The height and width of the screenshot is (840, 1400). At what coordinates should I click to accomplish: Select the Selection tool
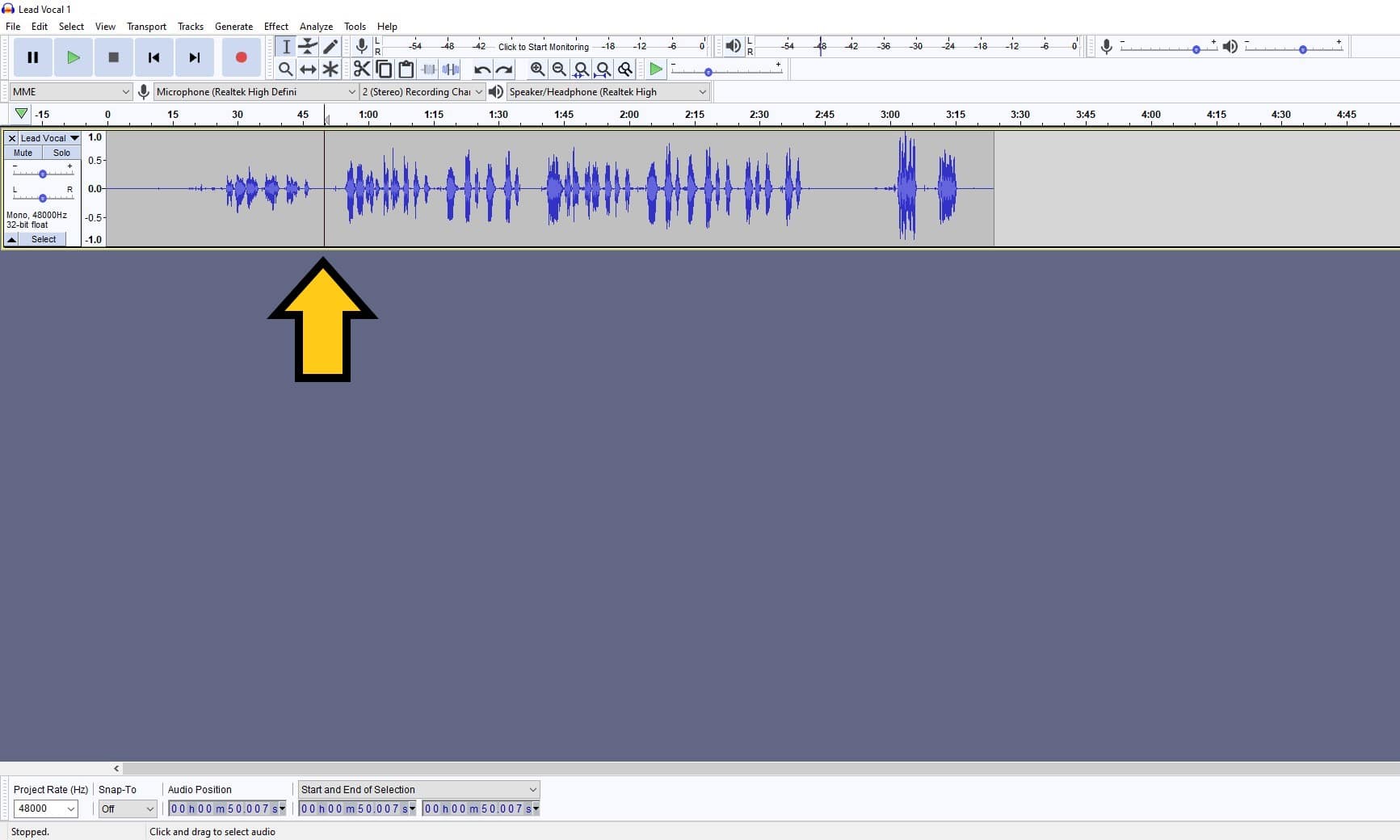pyautogui.click(x=285, y=47)
